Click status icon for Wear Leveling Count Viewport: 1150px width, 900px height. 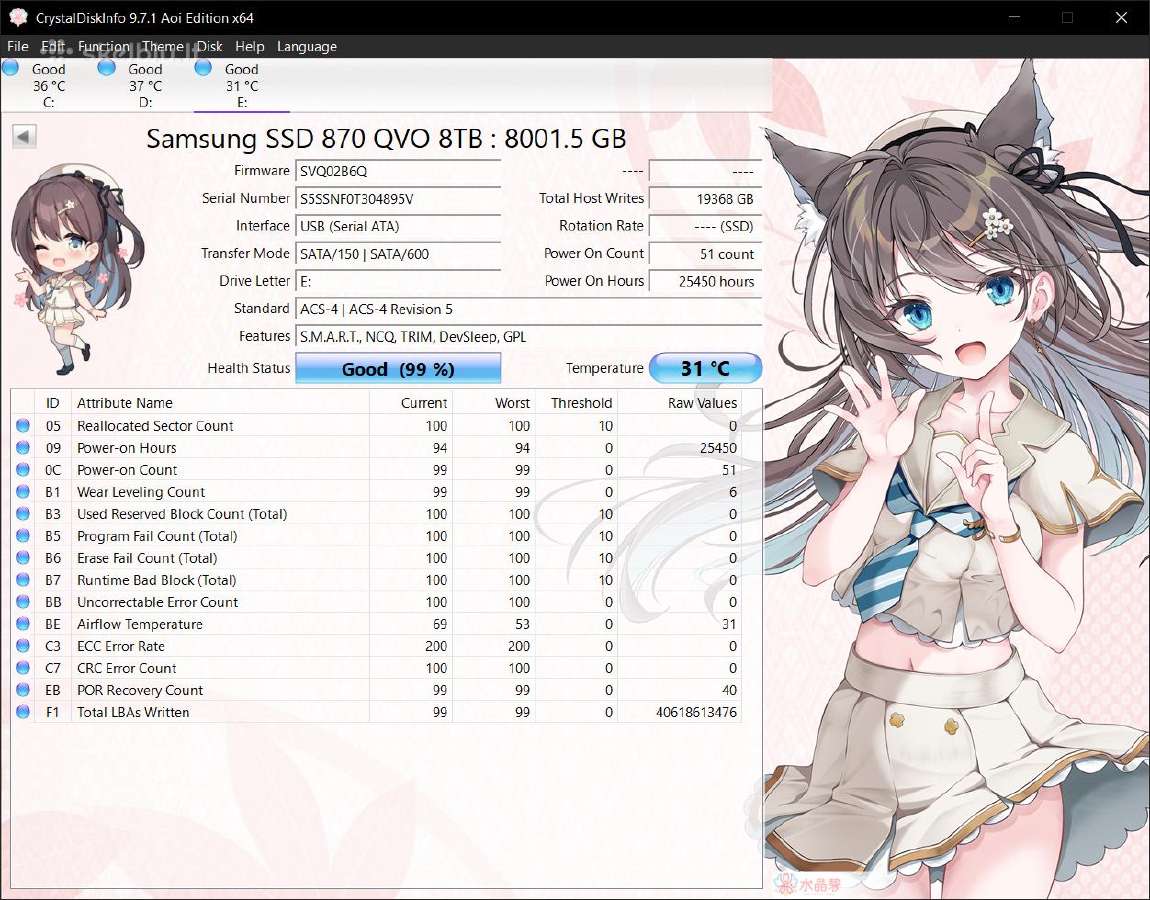[23, 491]
